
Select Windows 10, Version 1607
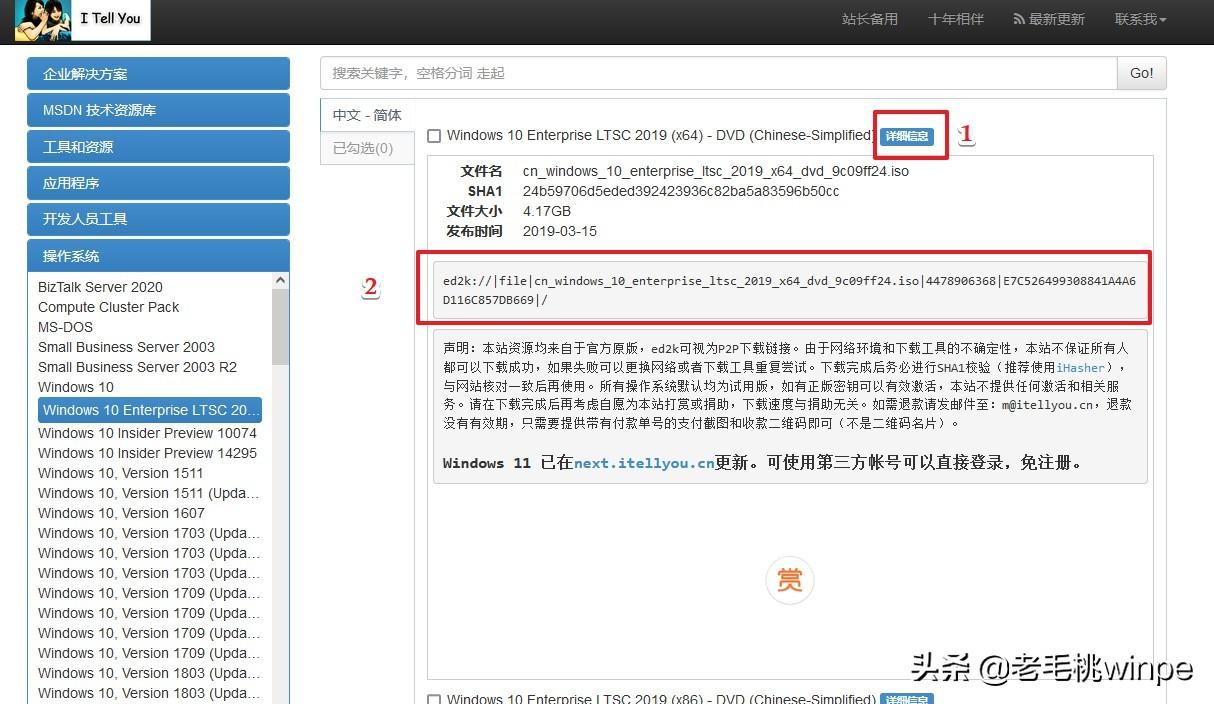(x=120, y=513)
